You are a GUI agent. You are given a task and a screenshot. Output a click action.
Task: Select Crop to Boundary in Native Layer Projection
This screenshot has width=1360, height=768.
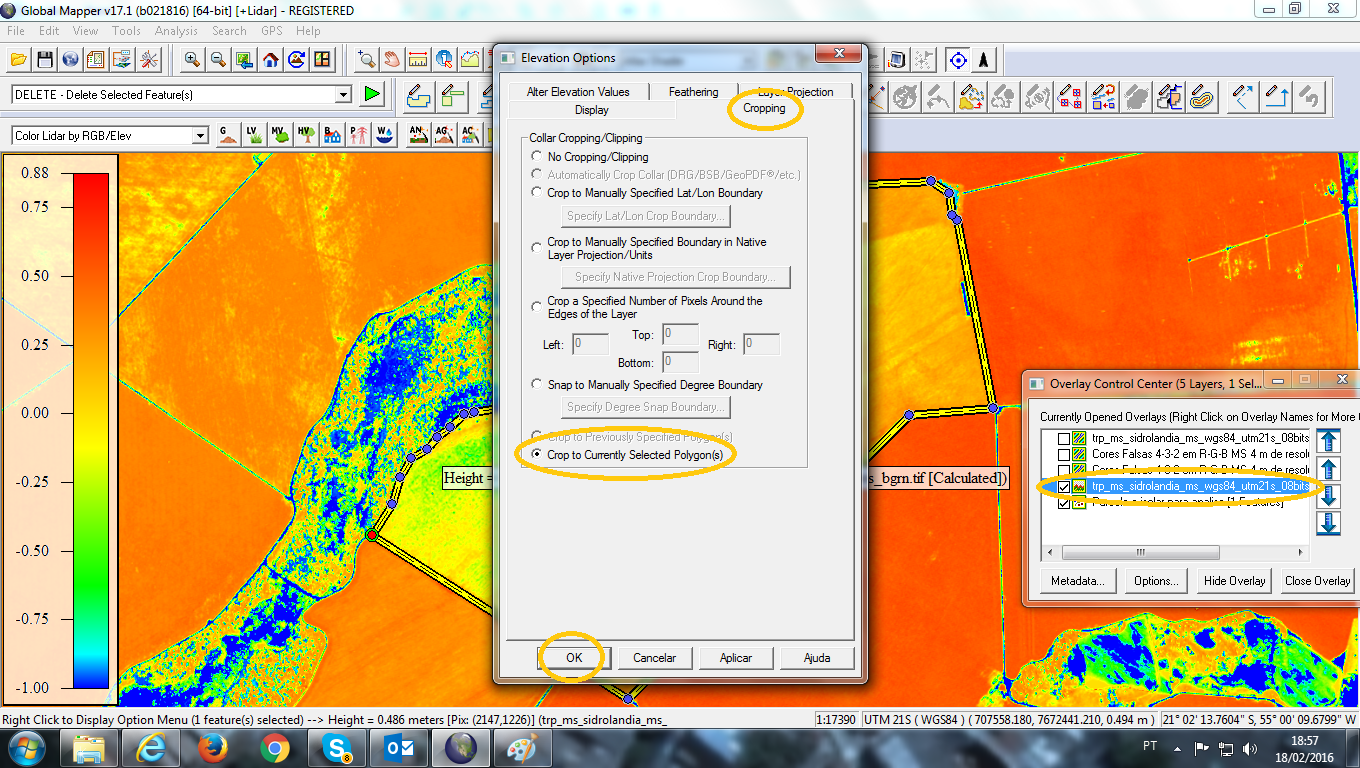tap(539, 247)
